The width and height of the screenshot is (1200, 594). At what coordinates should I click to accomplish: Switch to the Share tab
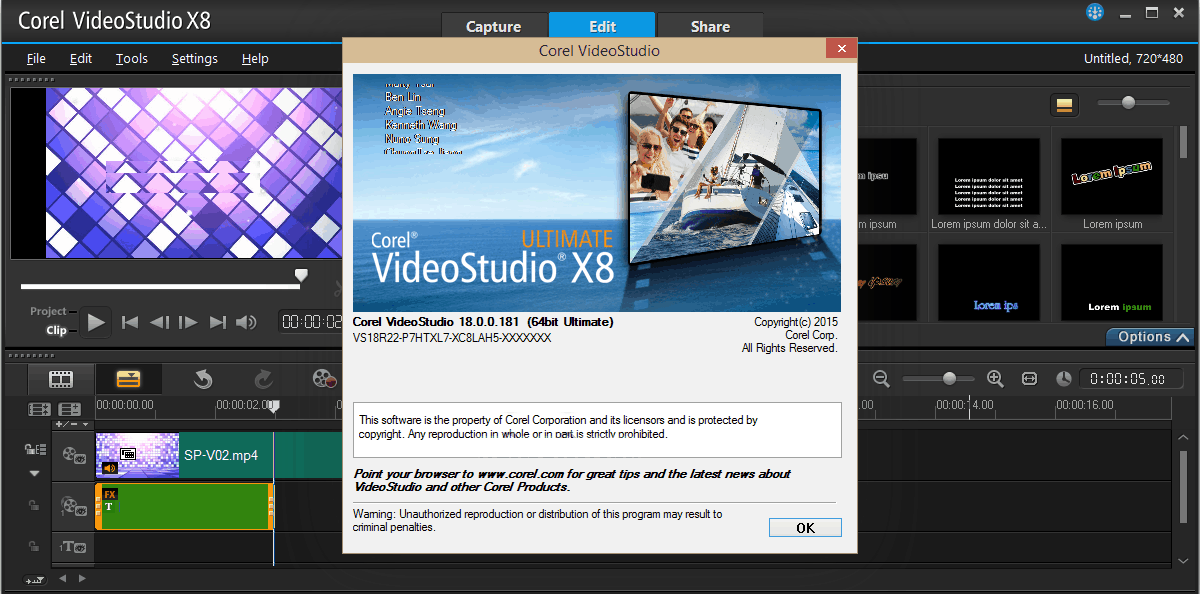click(x=711, y=27)
